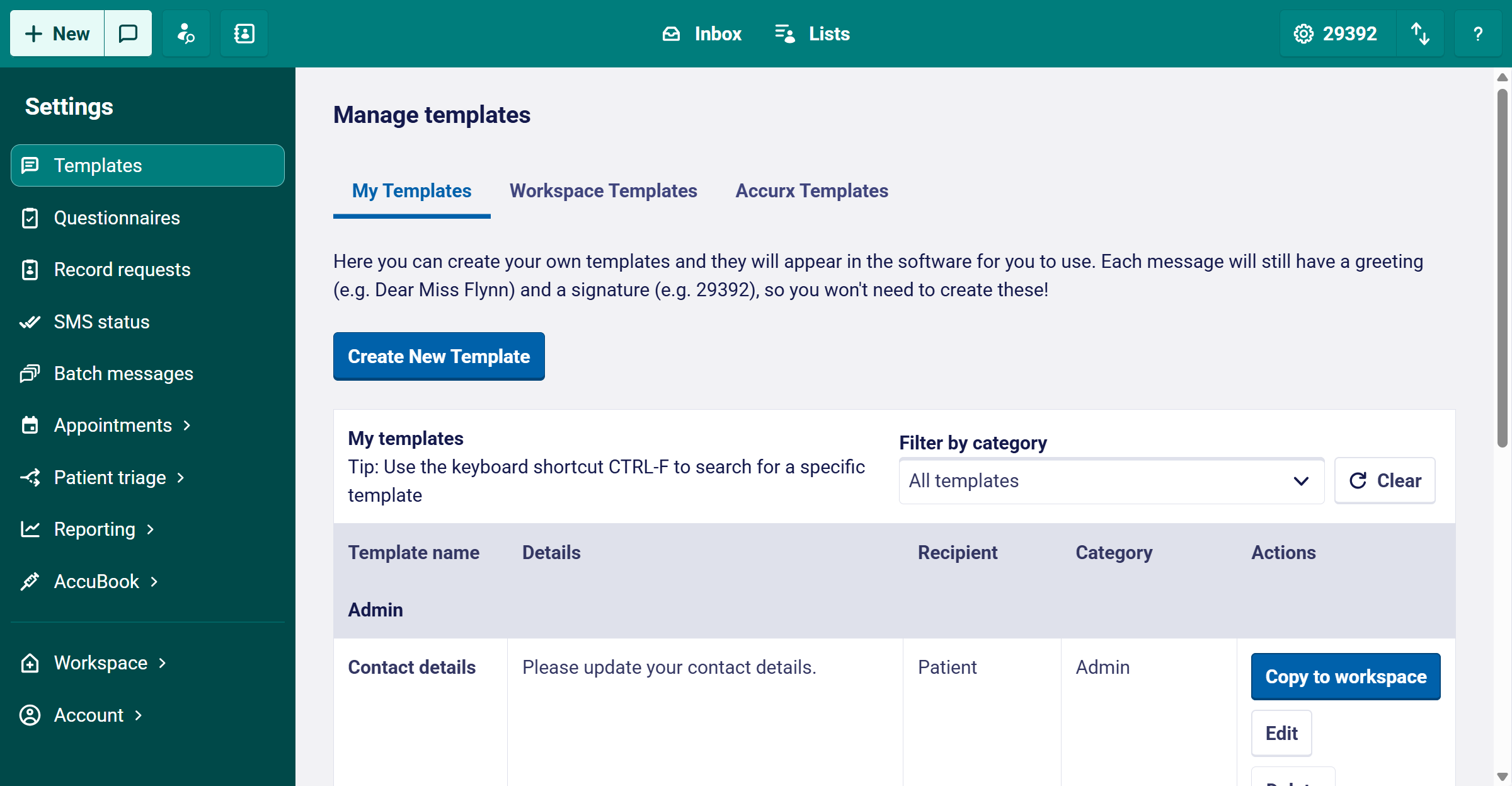This screenshot has width=1512, height=786.
Task: Open the contacts card icon in toolbar
Action: pyautogui.click(x=244, y=33)
